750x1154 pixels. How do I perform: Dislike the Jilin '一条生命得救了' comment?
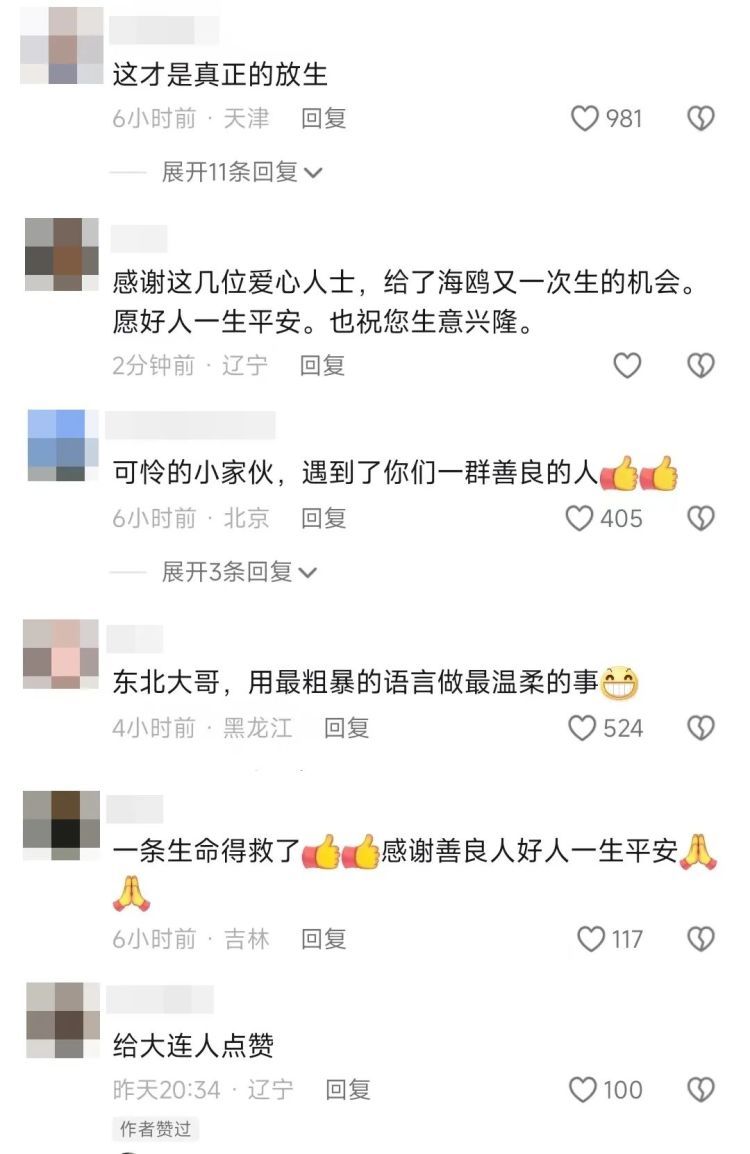click(x=700, y=939)
